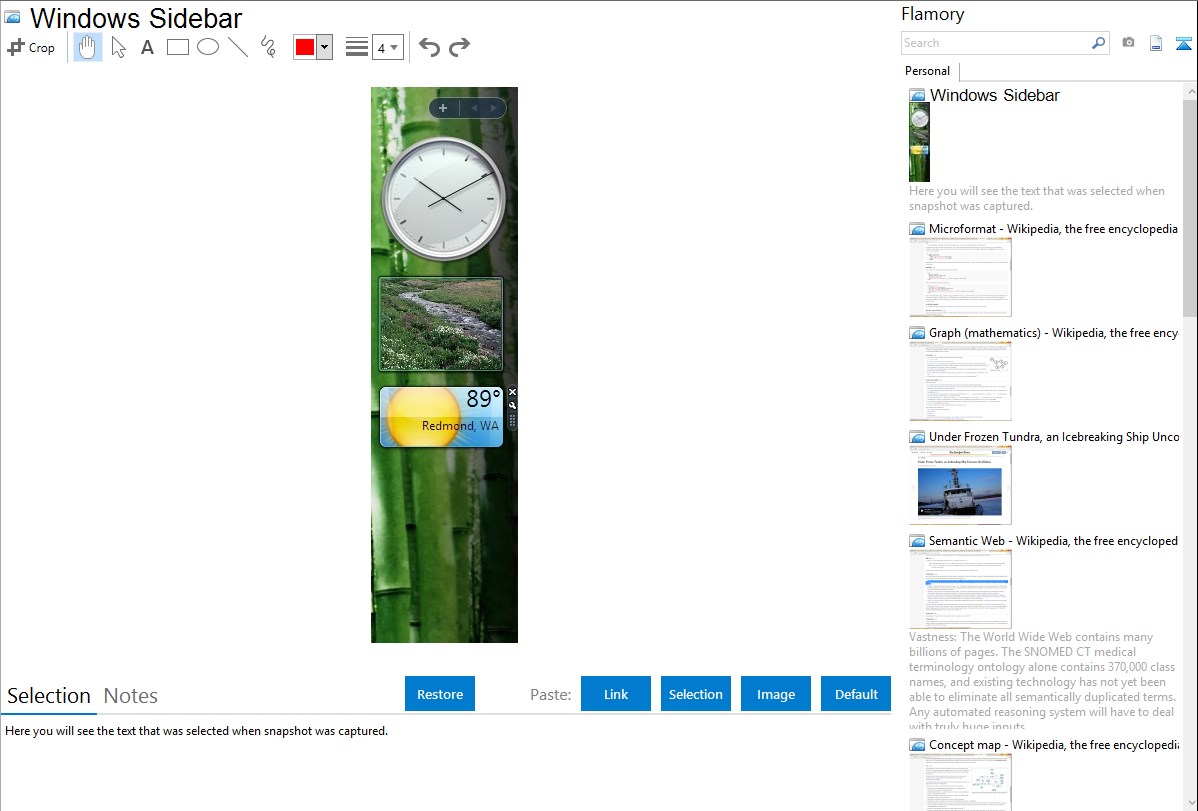The height and width of the screenshot is (811, 1198).
Task: Click the Under Frozen Tundra title
Action: coord(1054,436)
